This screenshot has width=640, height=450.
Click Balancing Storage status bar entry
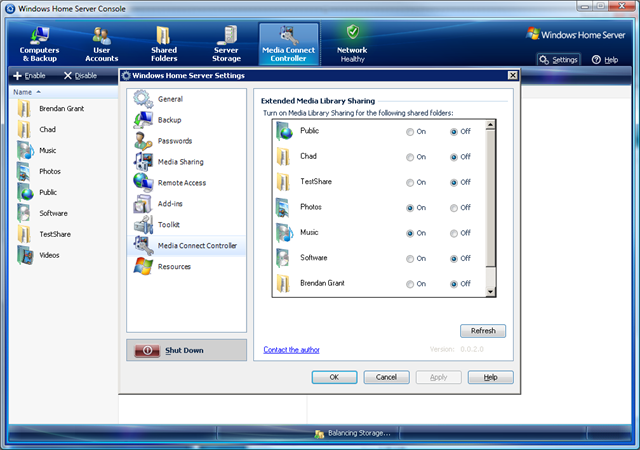pyautogui.click(x=353, y=433)
